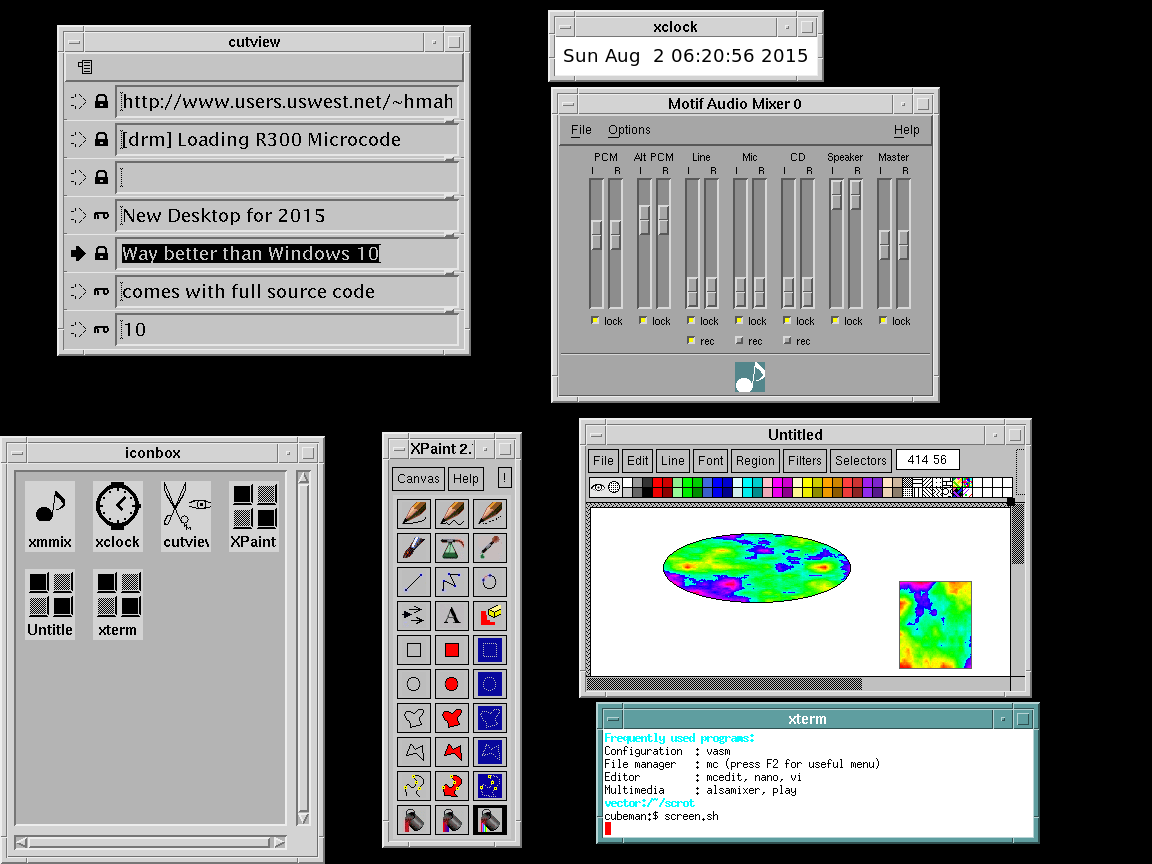Open the iconbox window menu button
Image resolution: width=1152 pixels, height=864 pixels.
[x=17, y=453]
